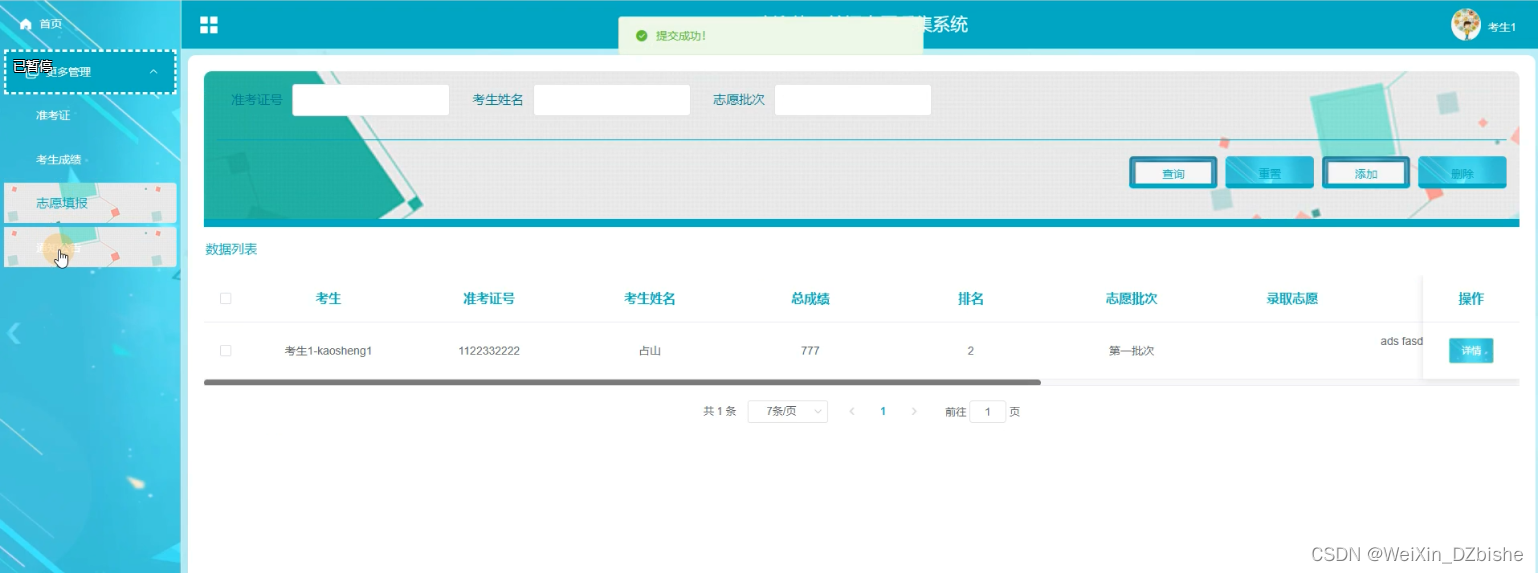Open the 准考证 menu item
Image resolution: width=1538 pixels, height=573 pixels.
(53, 116)
